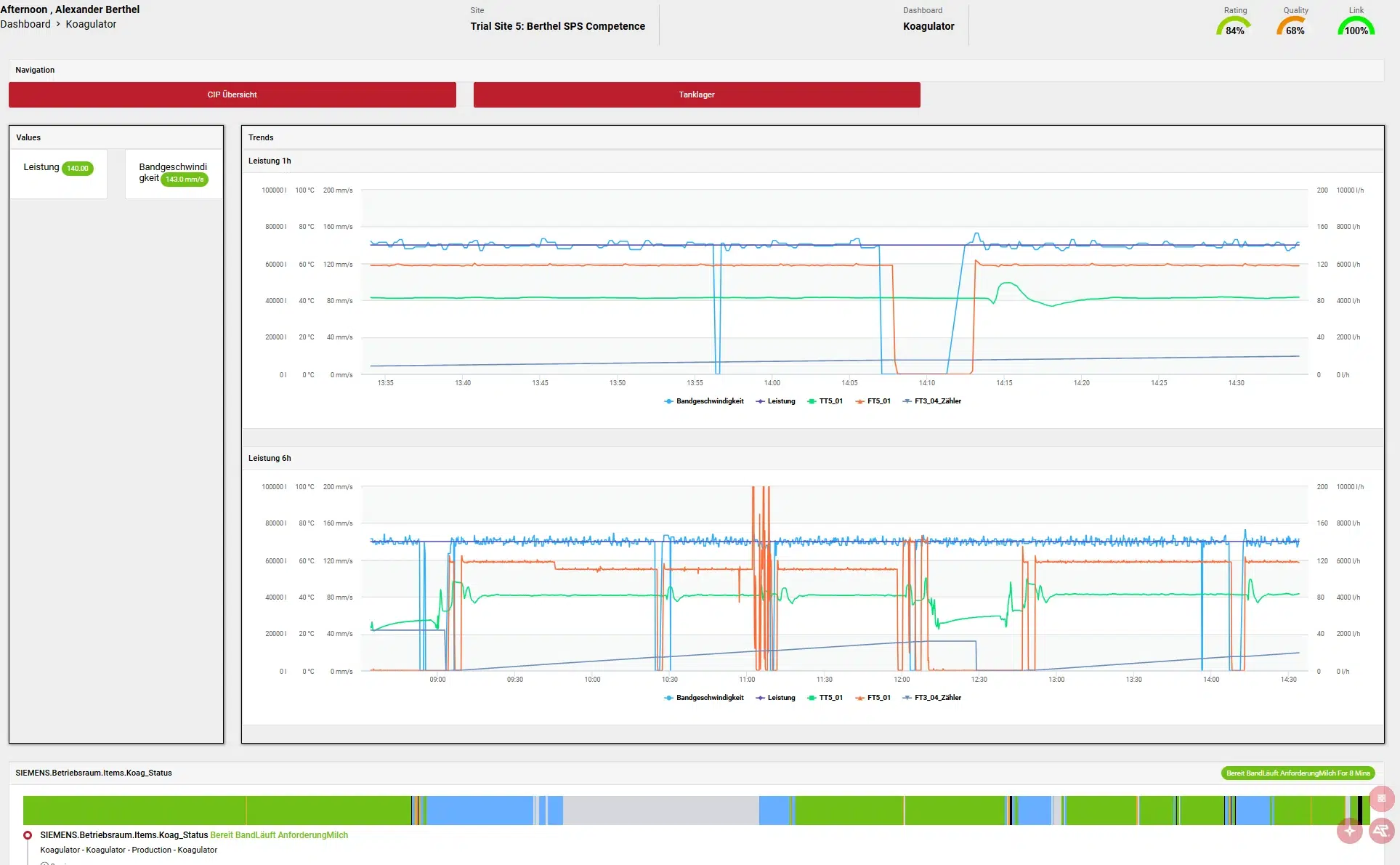
Task: Click the grey segment in Koag_Status bar
Action: tap(661, 810)
